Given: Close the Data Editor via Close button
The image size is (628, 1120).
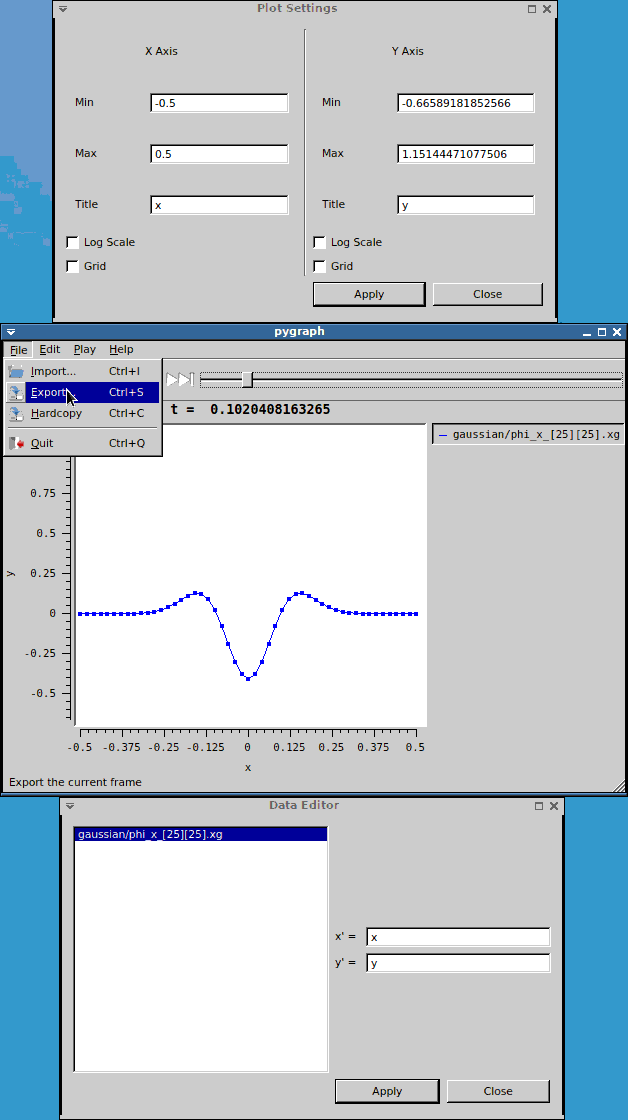Looking at the screenshot, I should coord(498,1091).
